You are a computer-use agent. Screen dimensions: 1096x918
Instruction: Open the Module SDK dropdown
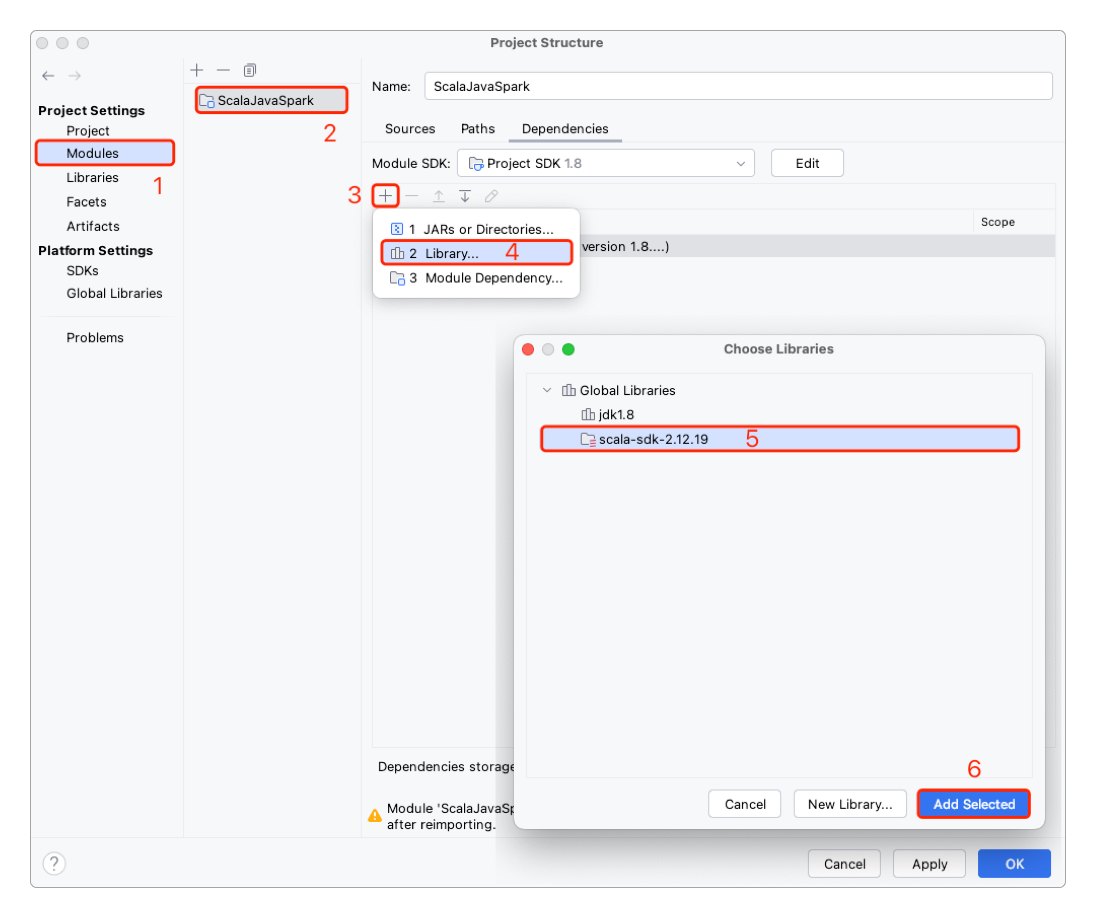606,164
